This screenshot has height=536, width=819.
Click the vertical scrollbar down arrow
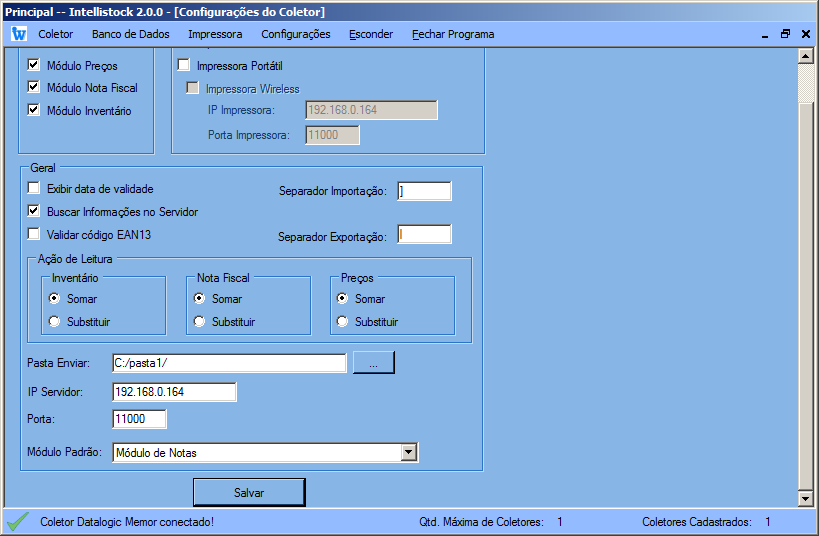coord(806,498)
